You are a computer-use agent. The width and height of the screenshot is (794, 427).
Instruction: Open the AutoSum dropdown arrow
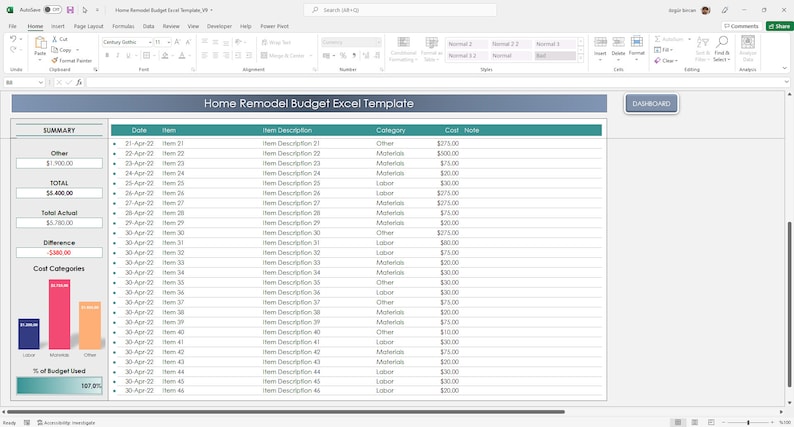pyautogui.click(x=689, y=39)
